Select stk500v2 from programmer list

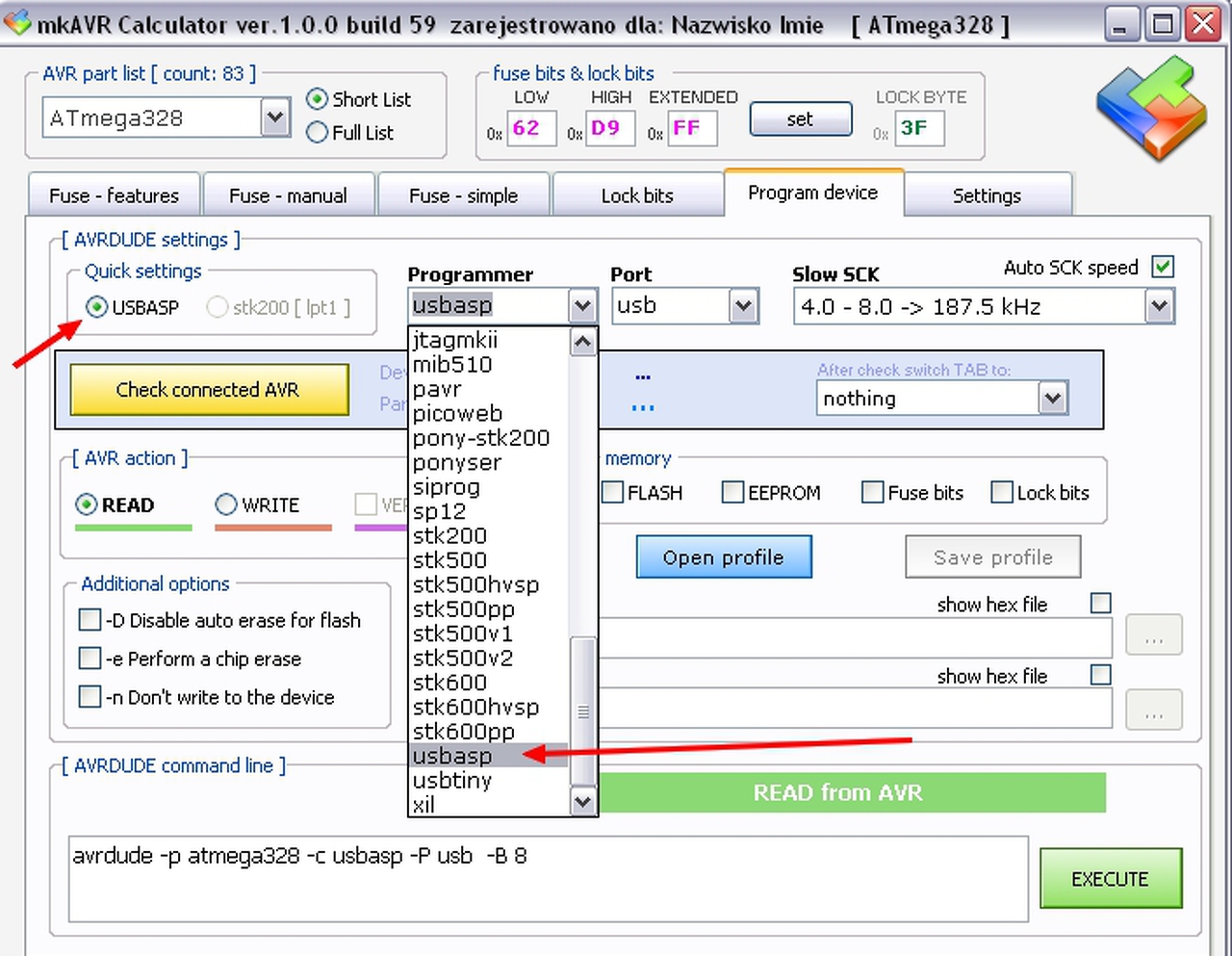click(489, 658)
